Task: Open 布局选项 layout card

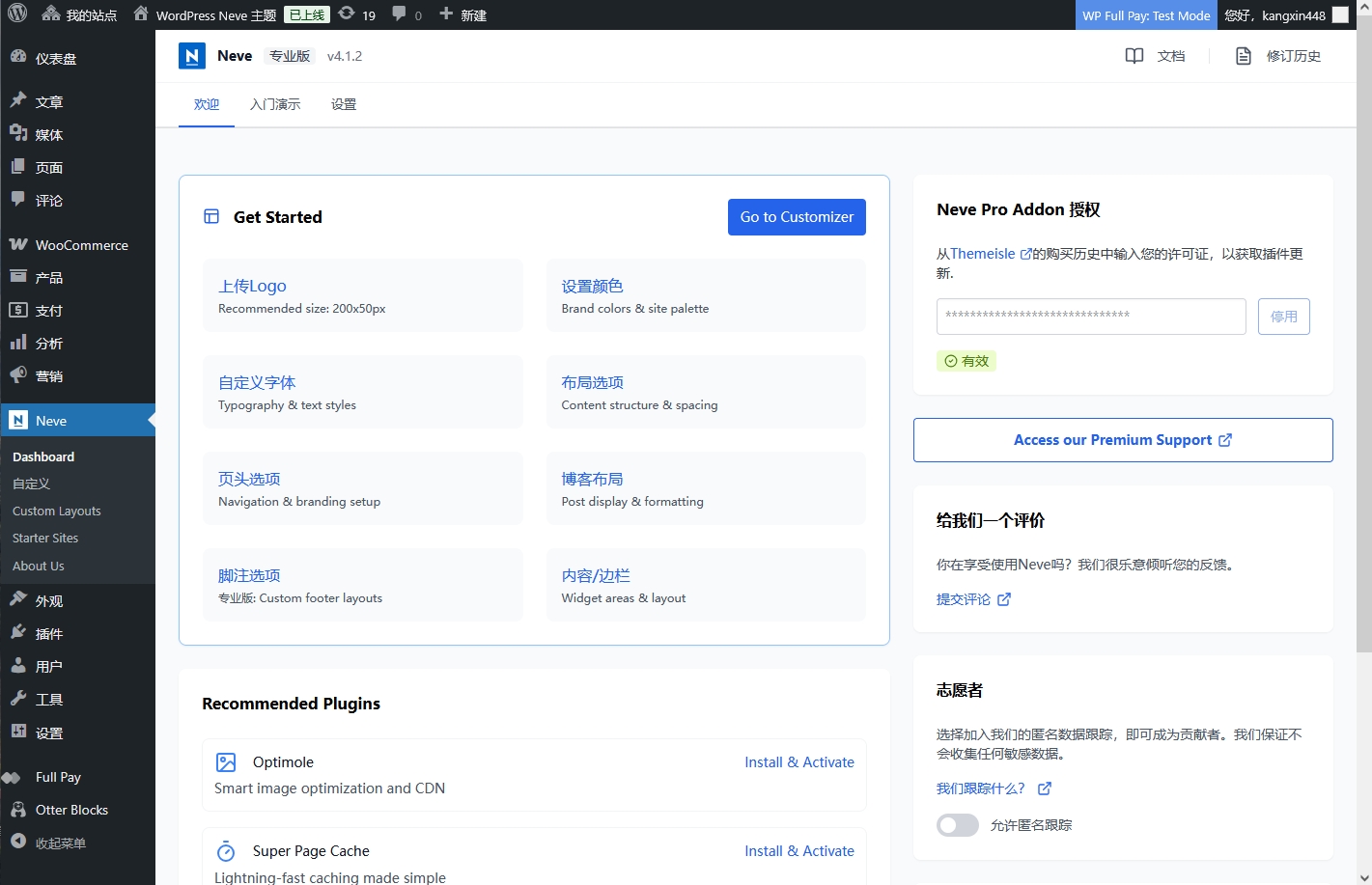Action: [706, 392]
